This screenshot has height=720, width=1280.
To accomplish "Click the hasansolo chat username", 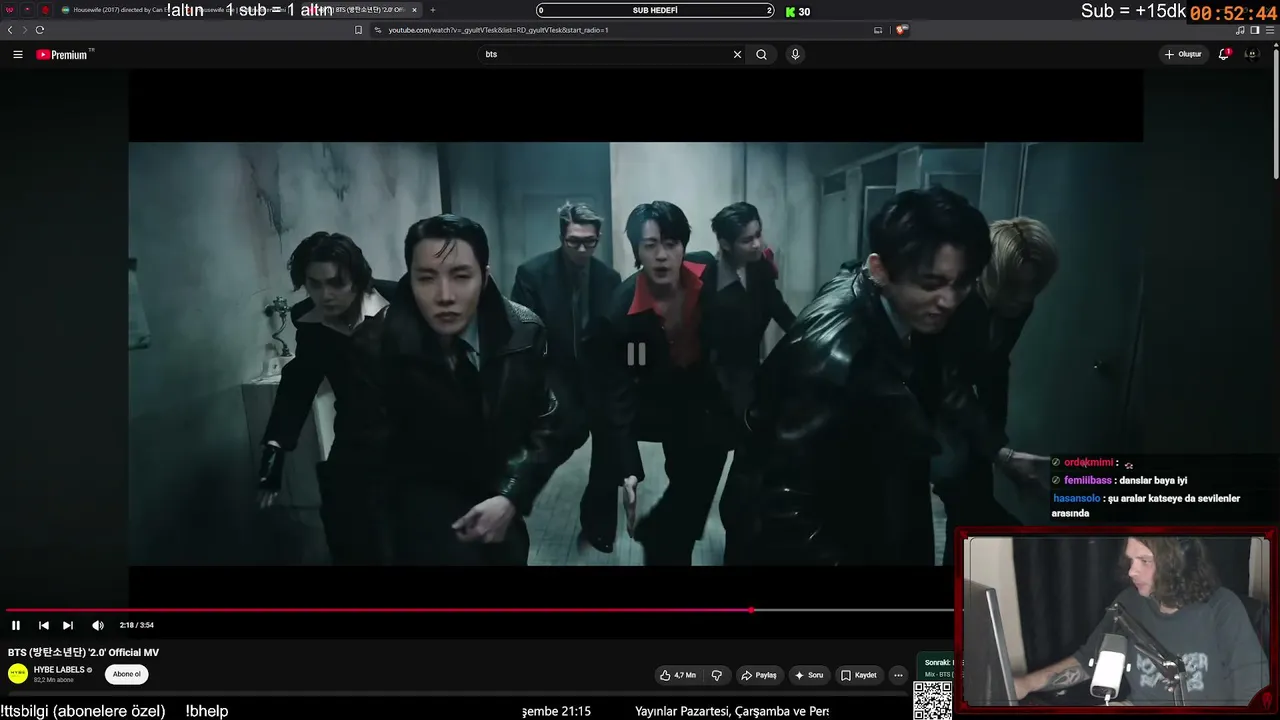I will [1076, 498].
